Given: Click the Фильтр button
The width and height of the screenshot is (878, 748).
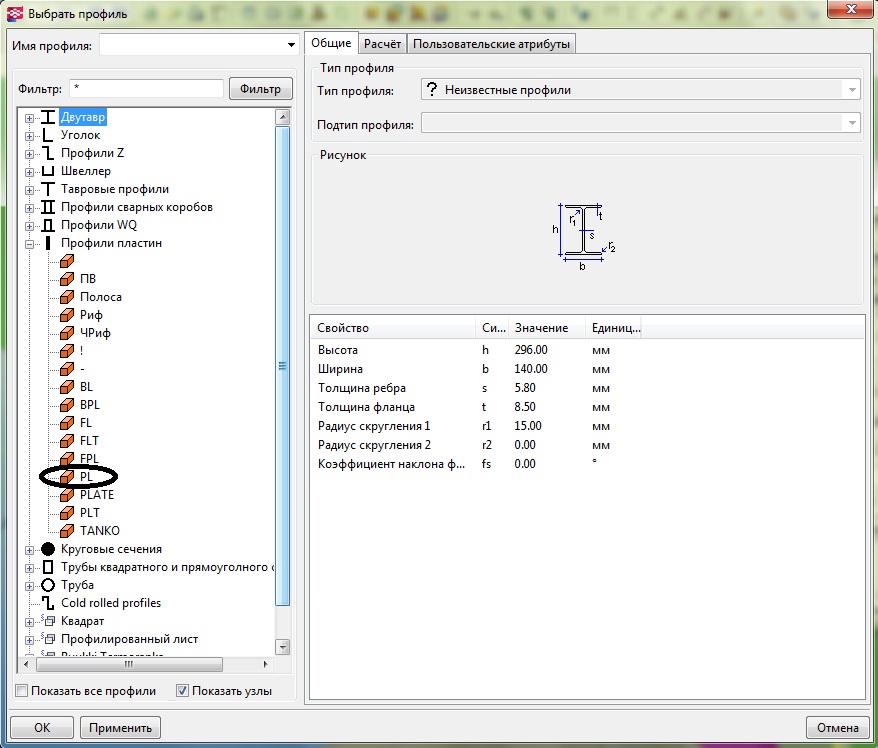Looking at the screenshot, I should (x=260, y=89).
